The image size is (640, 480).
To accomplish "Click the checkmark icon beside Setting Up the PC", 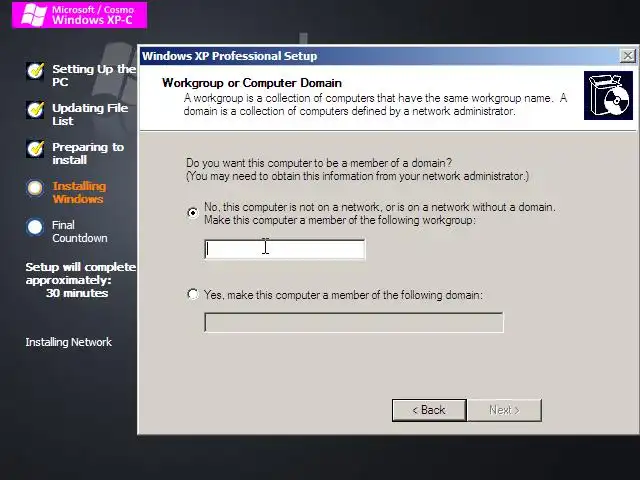I will (x=36, y=71).
